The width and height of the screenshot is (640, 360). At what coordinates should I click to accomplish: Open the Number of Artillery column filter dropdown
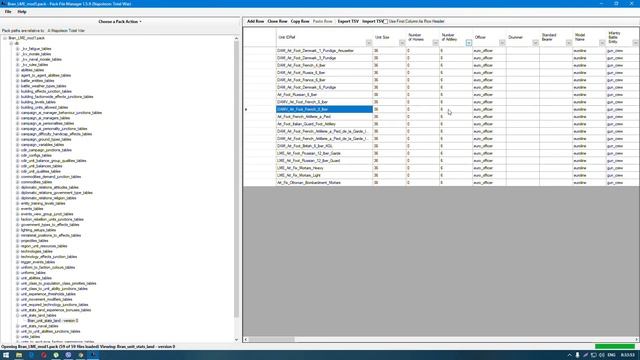pos(469,43)
